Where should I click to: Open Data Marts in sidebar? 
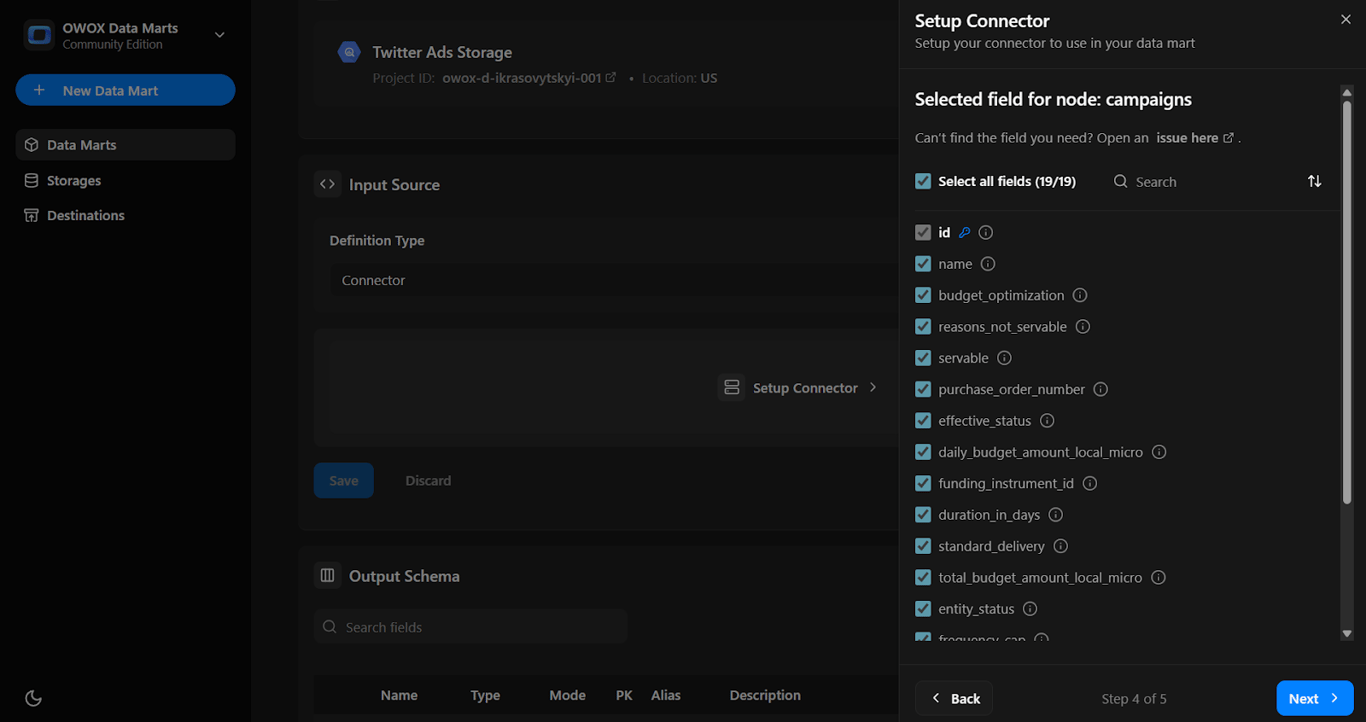click(x=125, y=145)
